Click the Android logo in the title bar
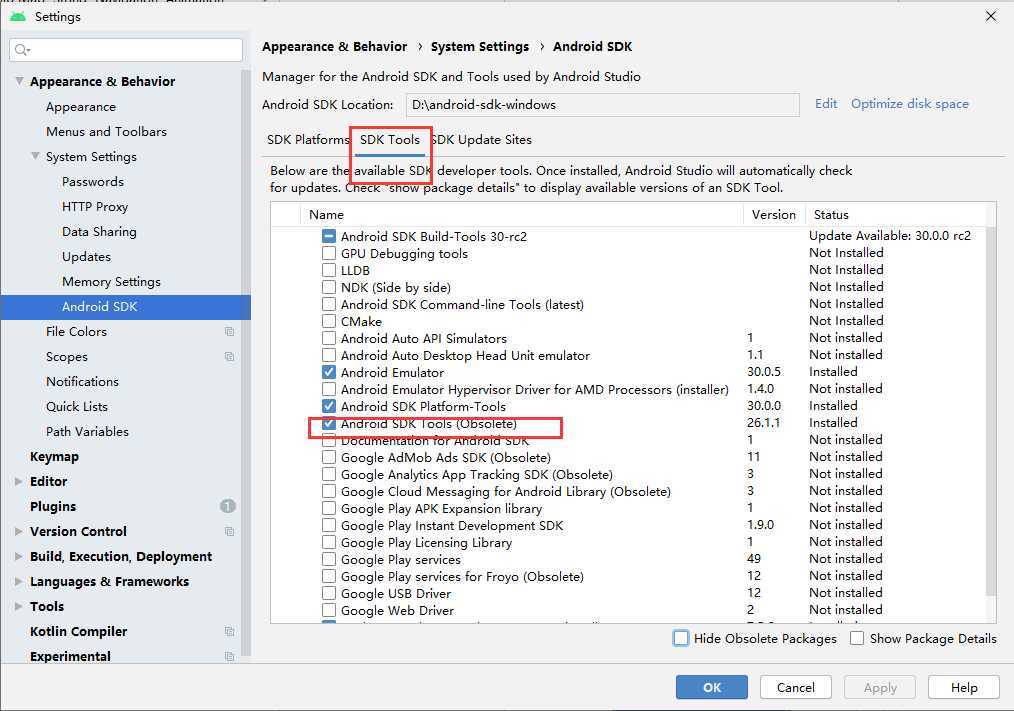Screen dimensions: 1014x711 click(17, 16)
